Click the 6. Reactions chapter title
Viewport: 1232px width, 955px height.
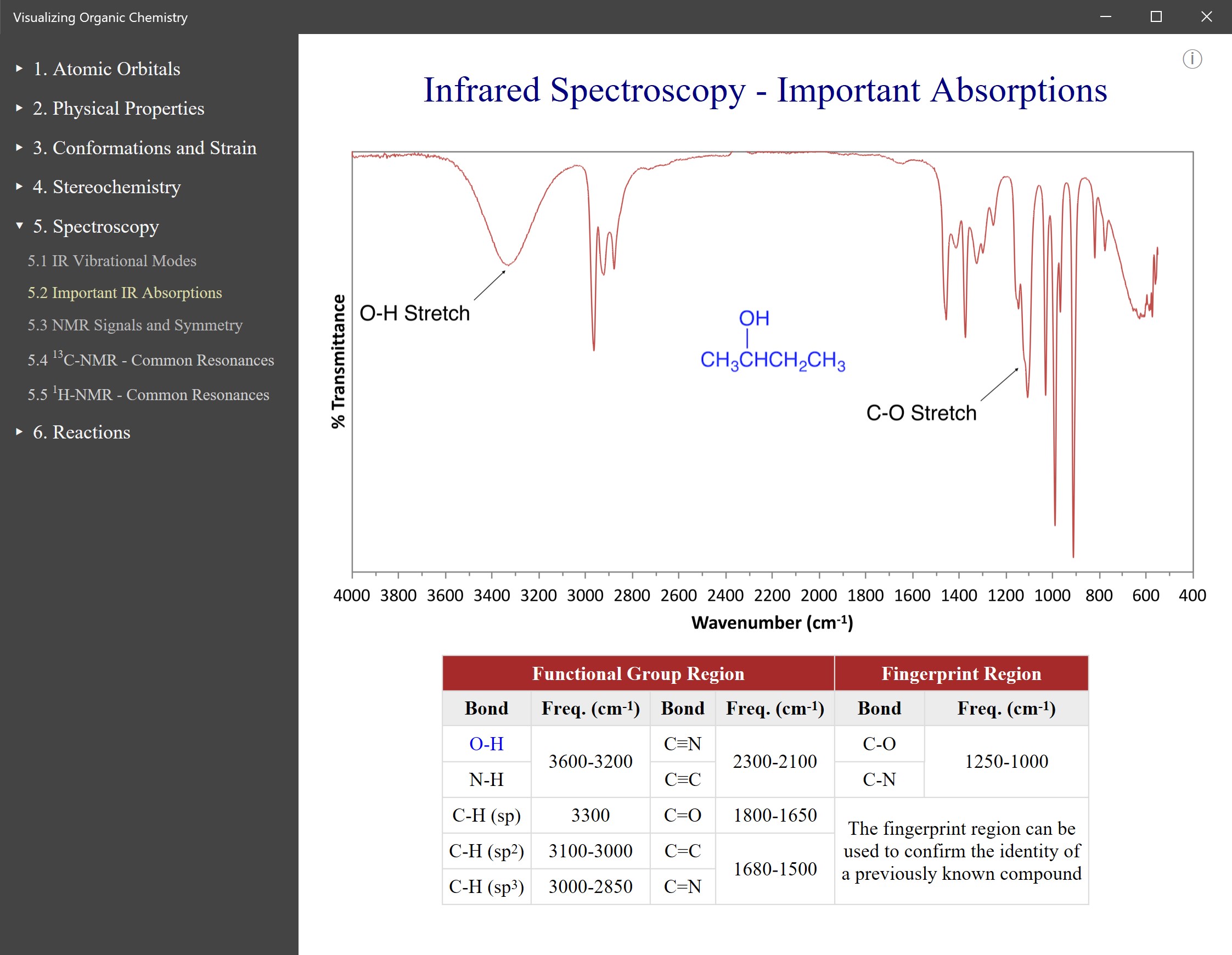point(82,432)
